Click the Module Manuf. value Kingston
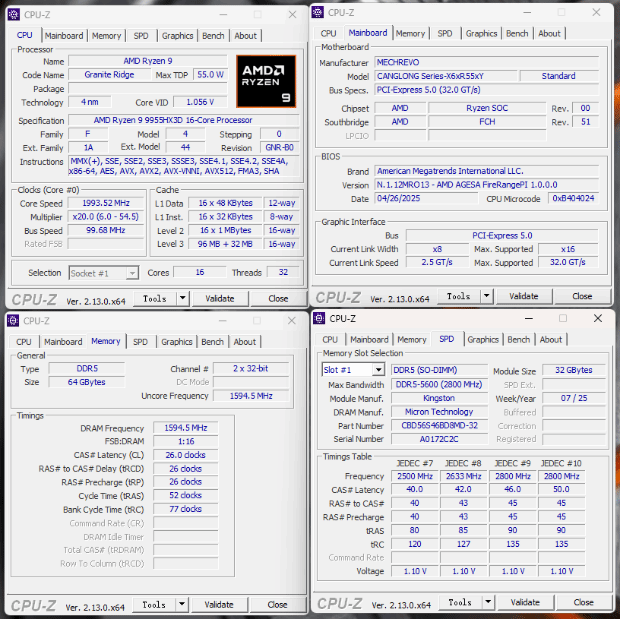Viewport: 620px width, 619px height. tap(439, 398)
